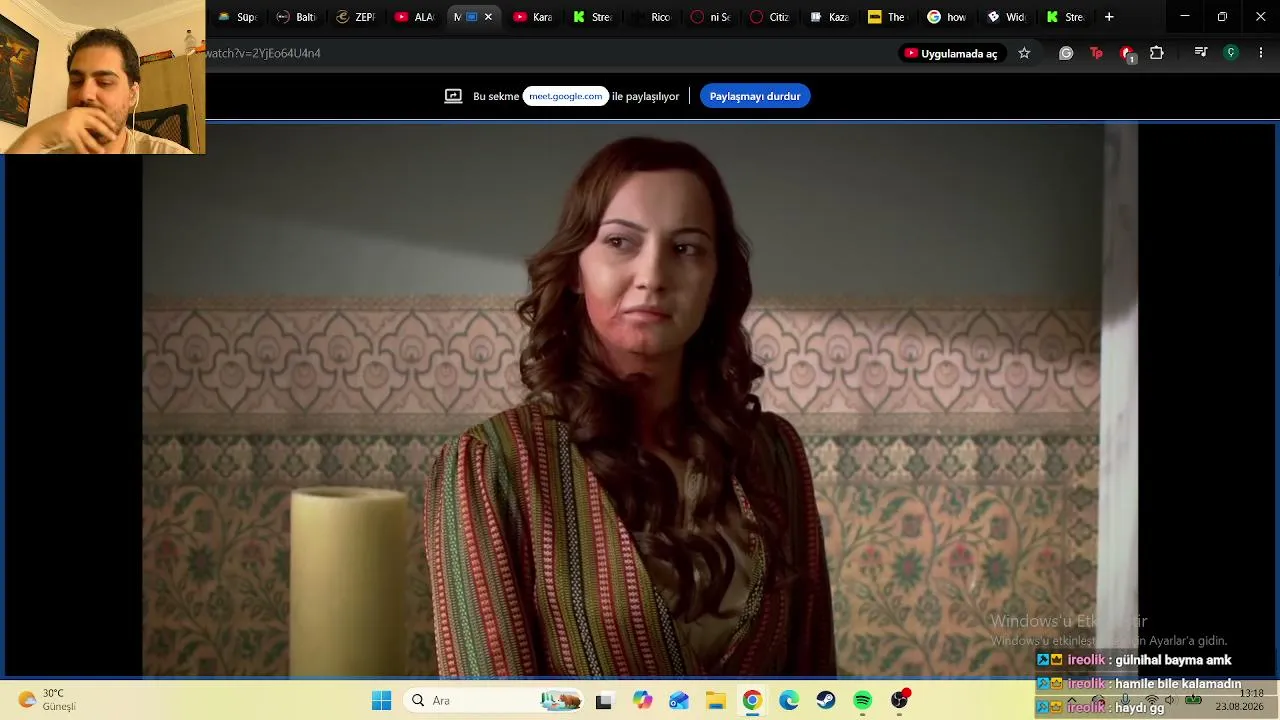Click the tab sharing screen icon

[x=471, y=17]
